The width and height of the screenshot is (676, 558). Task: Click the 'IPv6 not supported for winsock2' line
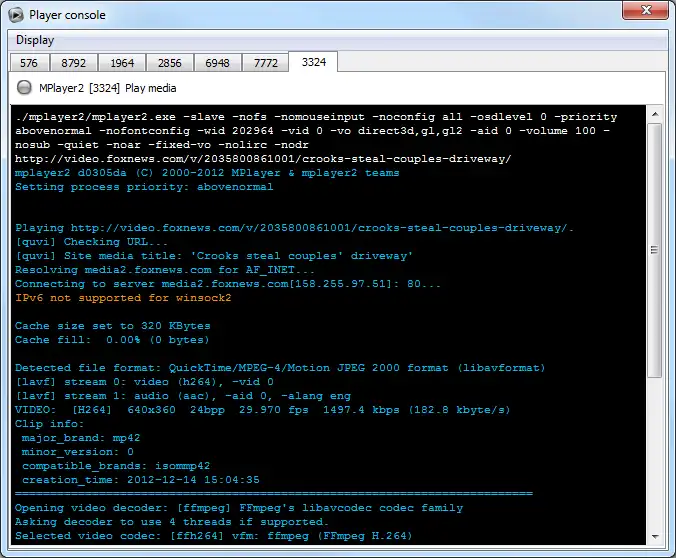click(123, 298)
